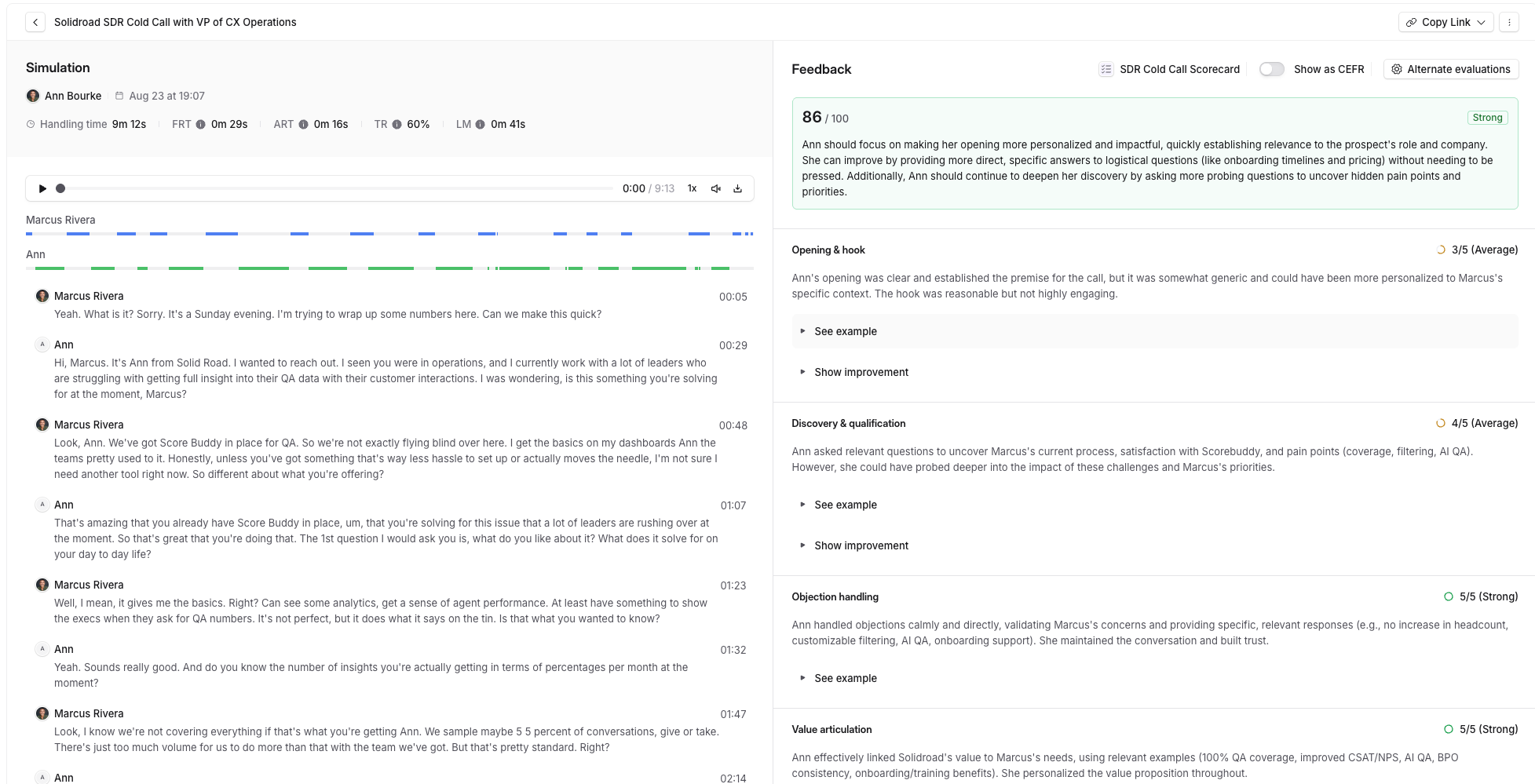Expand Show improvement under Opening & hook
Image resolution: width=1535 pixels, height=784 pixels.
(1155, 372)
